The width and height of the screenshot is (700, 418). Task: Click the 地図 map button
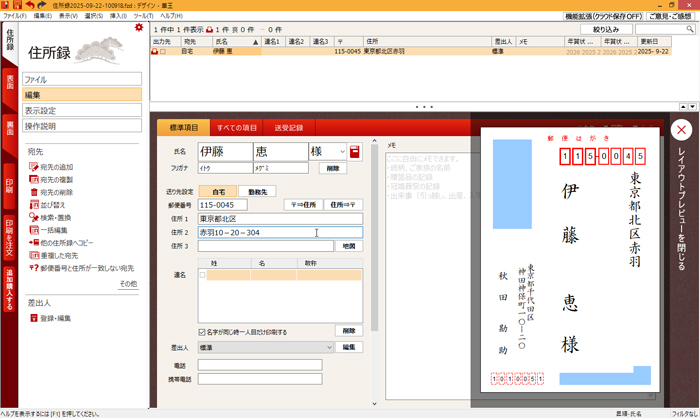[x=349, y=246]
